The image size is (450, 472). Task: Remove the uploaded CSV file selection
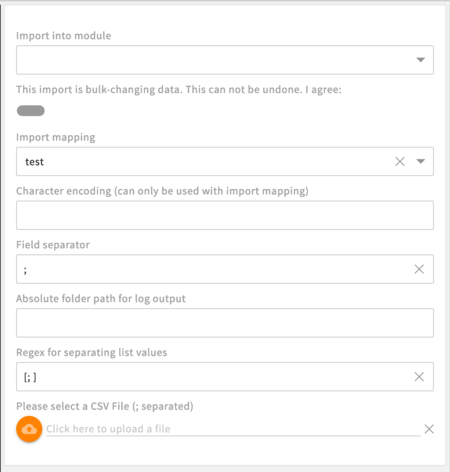pyautogui.click(x=429, y=429)
